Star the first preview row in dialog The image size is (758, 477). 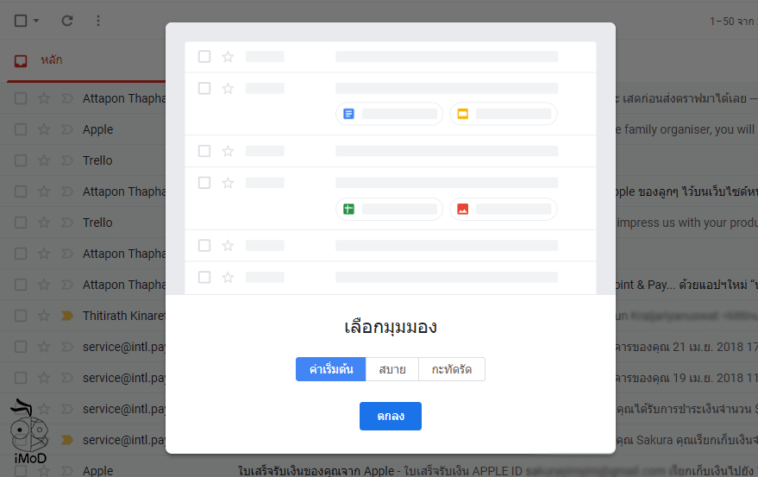[x=227, y=56]
